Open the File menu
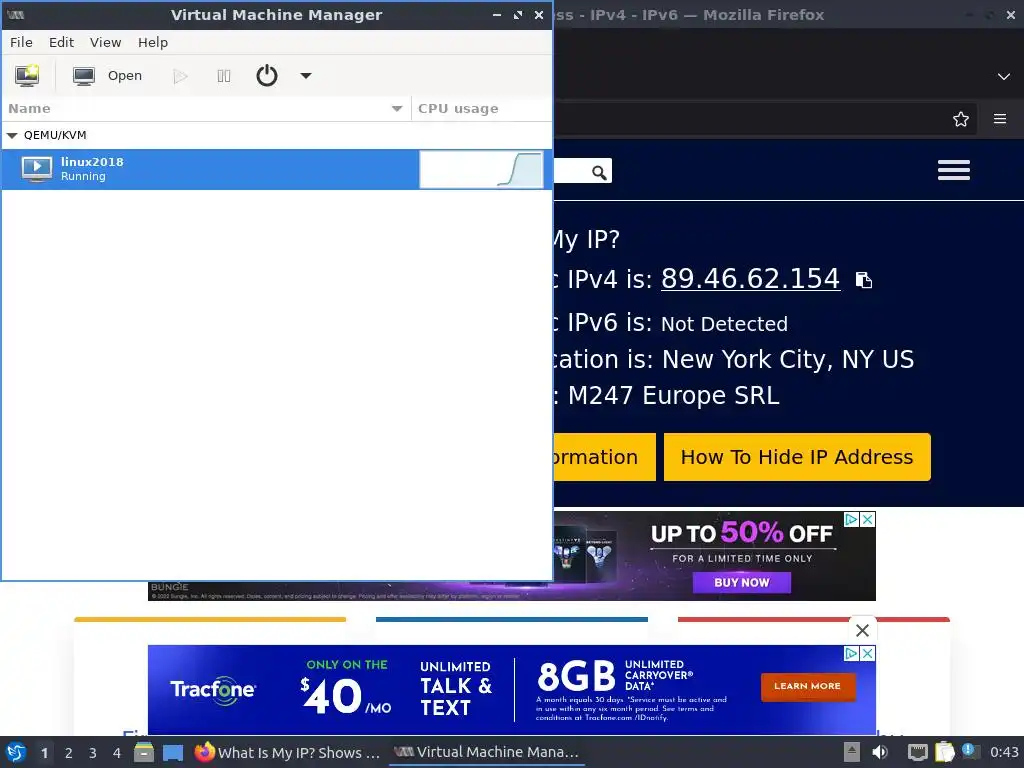The height and width of the screenshot is (768, 1024). pyautogui.click(x=21, y=42)
